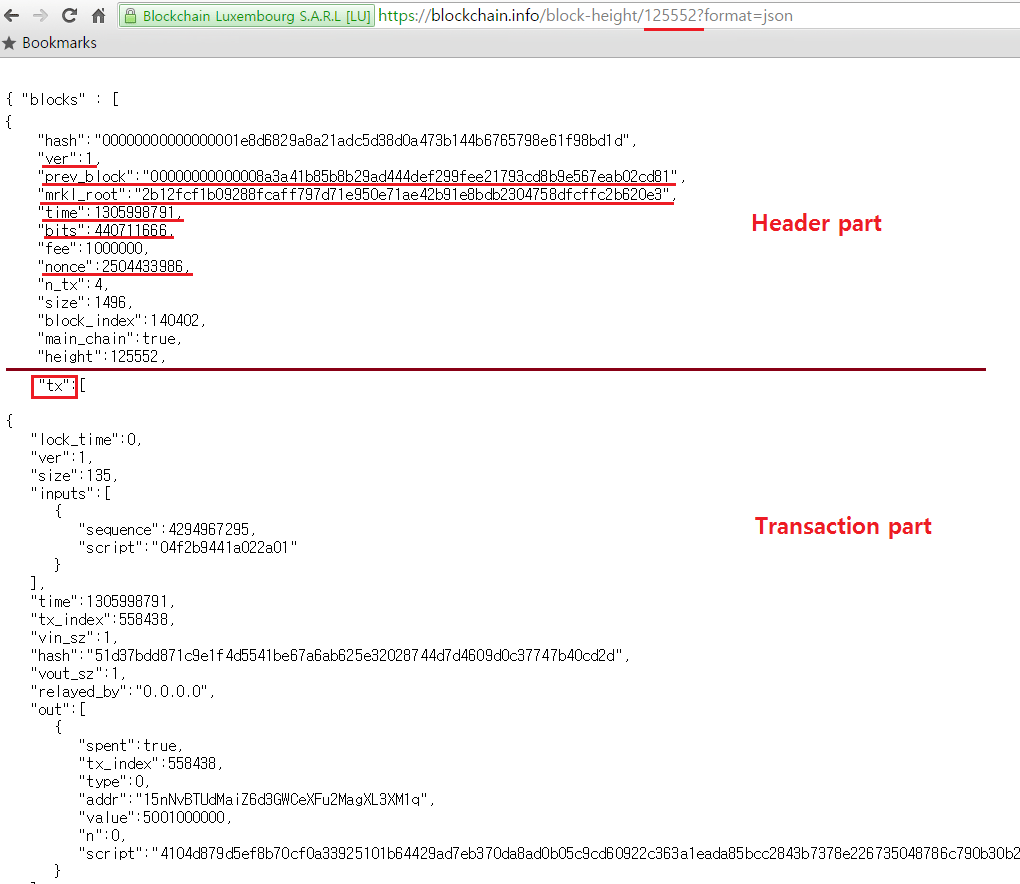
Task: Click the blockchain.info URL address field
Action: pos(585,16)
